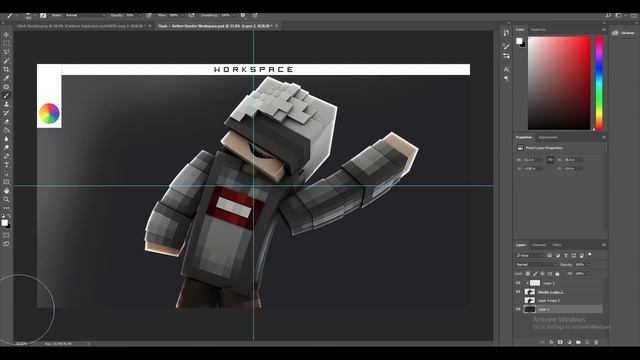The image size is (640, 360).
Task: Switch to the Paths tab
Action: [557, 245]
